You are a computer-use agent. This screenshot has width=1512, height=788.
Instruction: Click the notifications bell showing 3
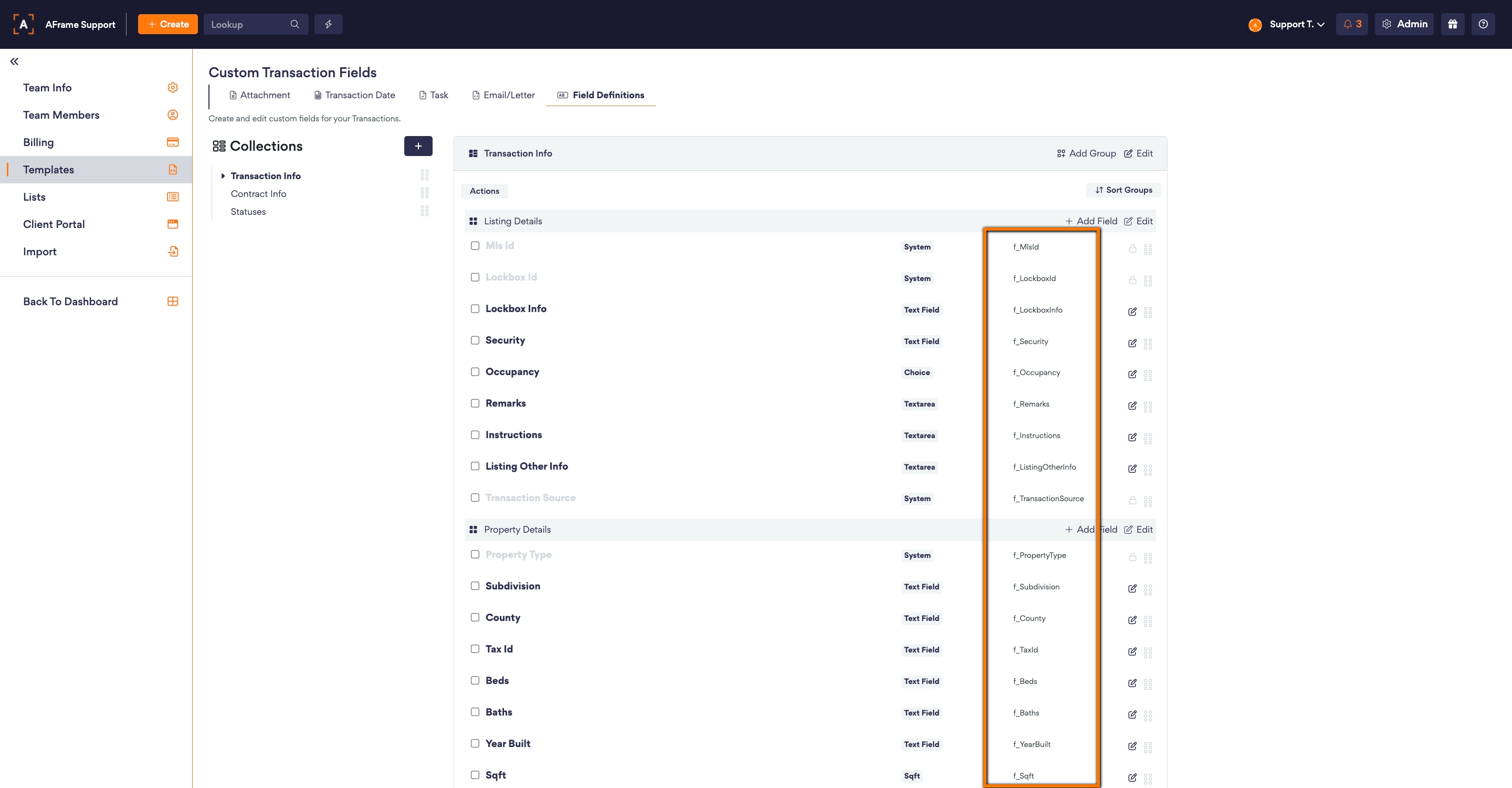tap(1351, 24)
